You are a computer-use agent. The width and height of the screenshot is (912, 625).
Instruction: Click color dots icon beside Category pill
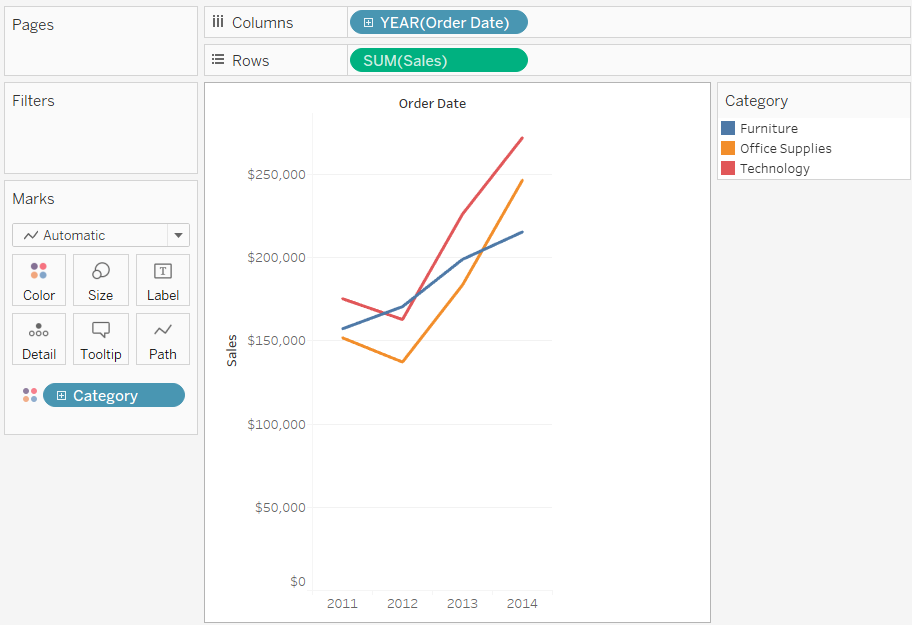30,395
